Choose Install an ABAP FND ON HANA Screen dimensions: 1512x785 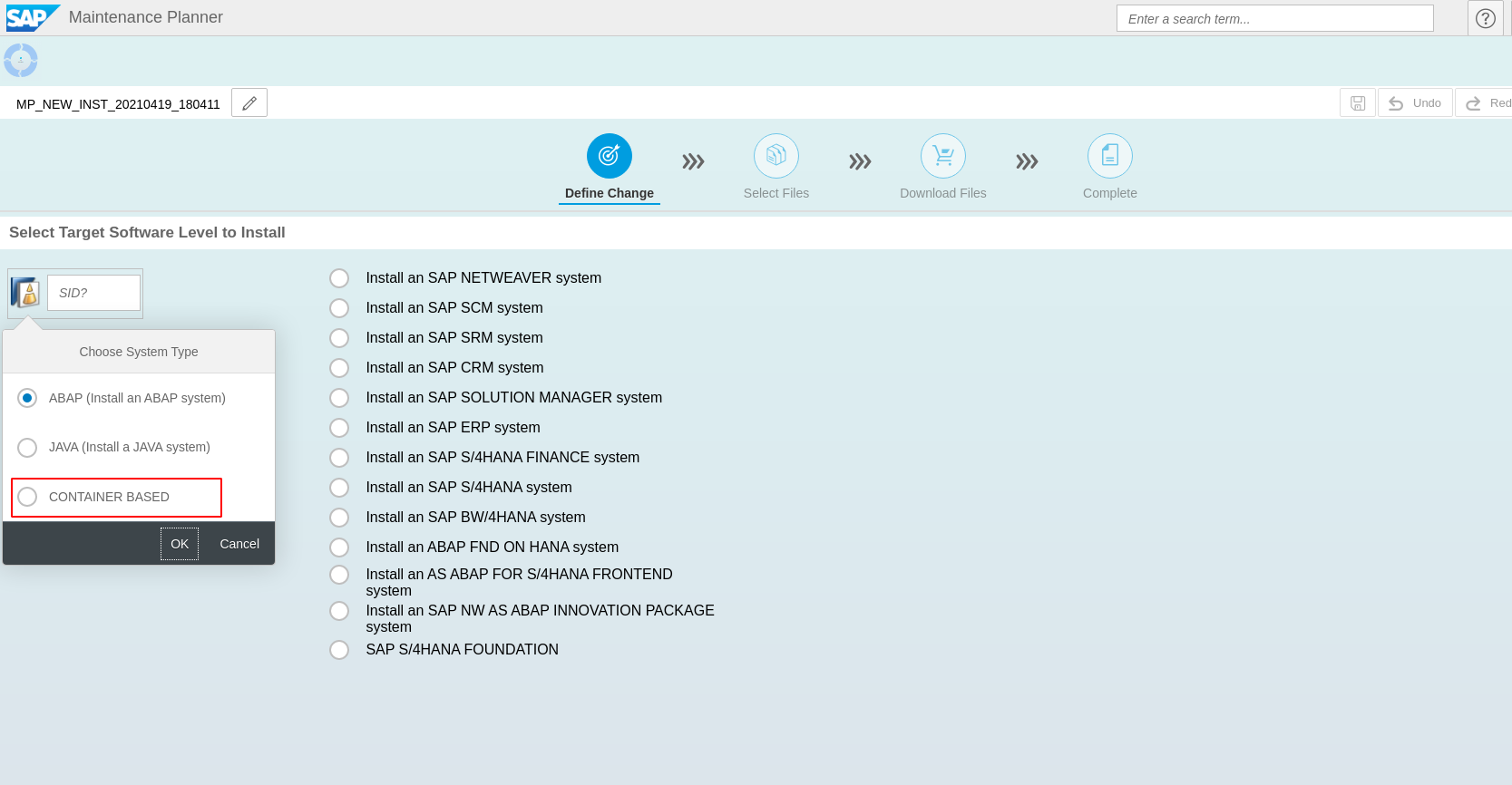tap(339, 548)
